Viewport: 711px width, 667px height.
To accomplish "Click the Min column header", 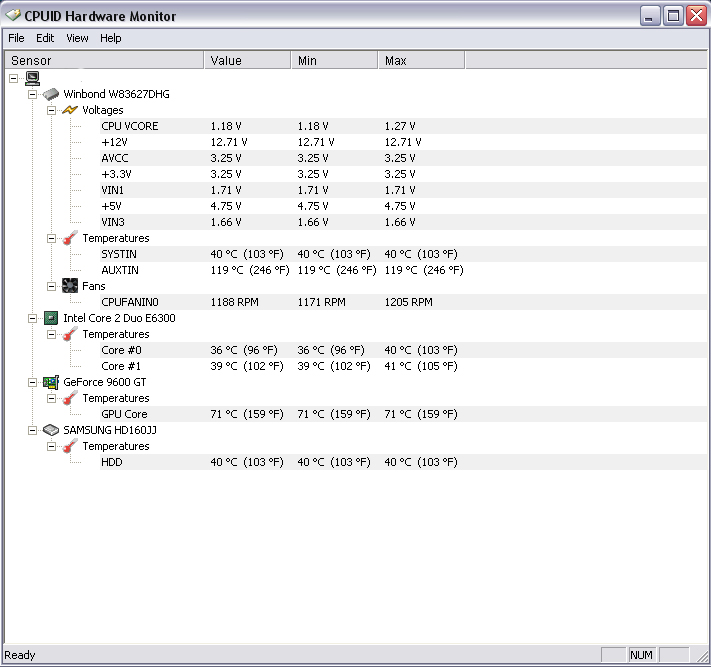I will [x=334, y=60].
